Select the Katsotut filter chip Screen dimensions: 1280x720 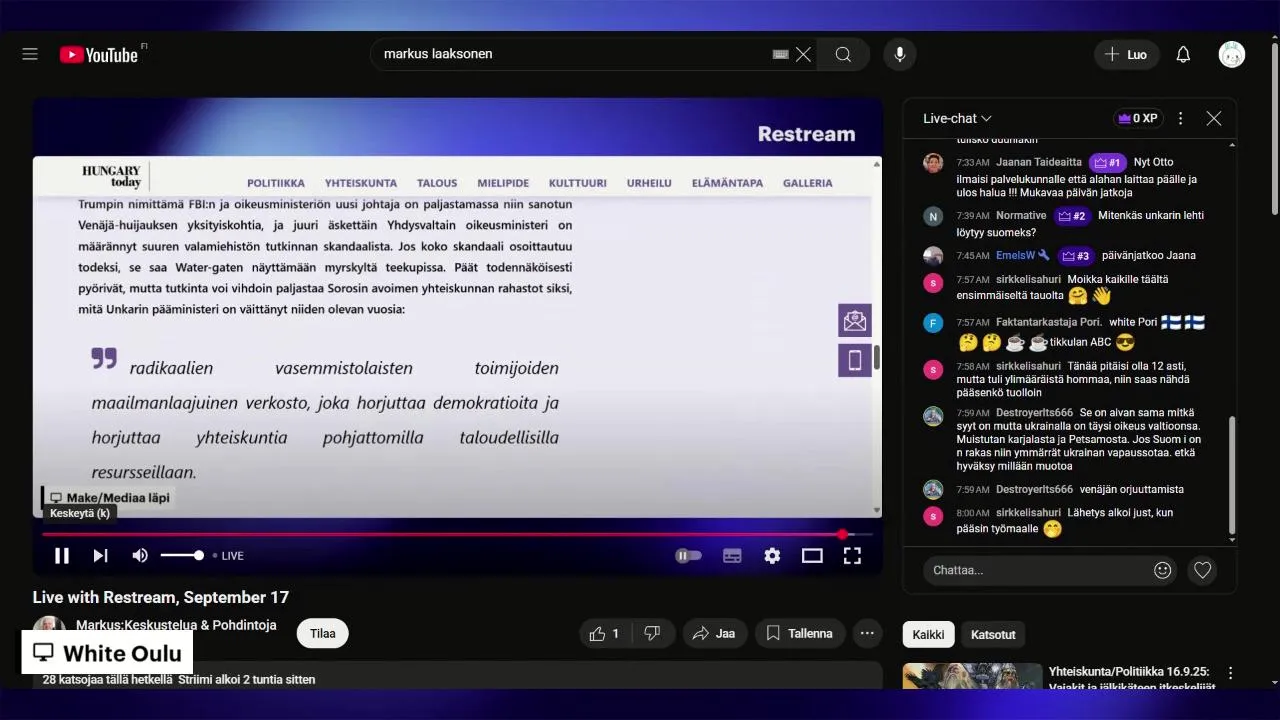click(993, 634)
